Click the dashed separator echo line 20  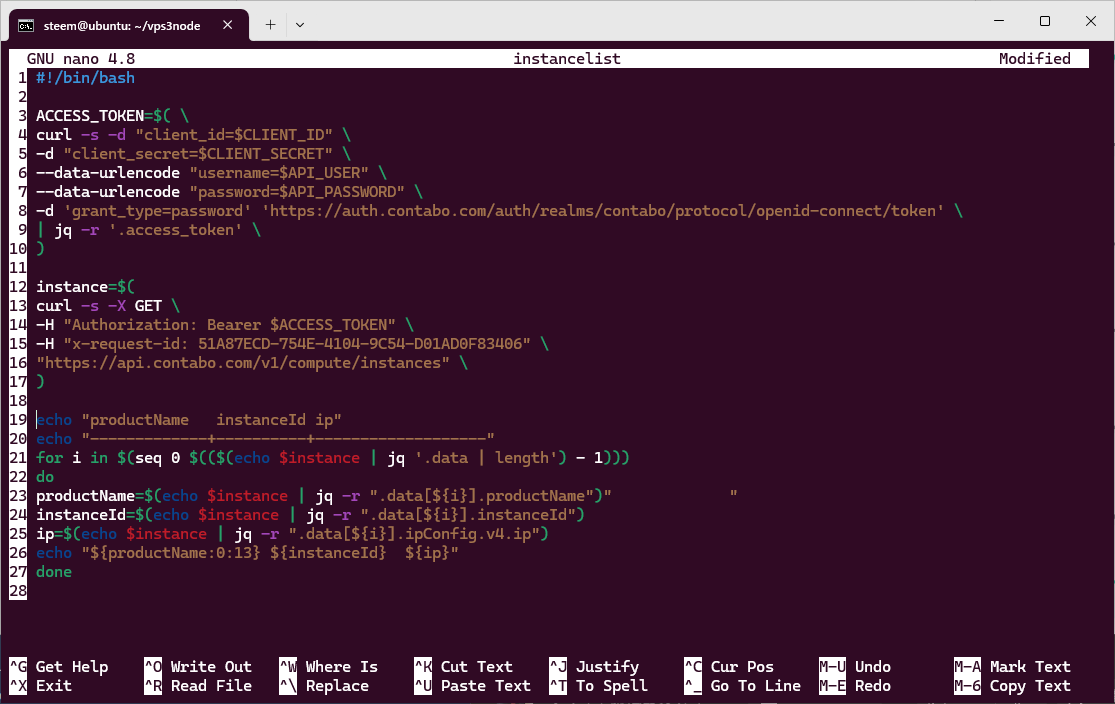click(265, 439)
